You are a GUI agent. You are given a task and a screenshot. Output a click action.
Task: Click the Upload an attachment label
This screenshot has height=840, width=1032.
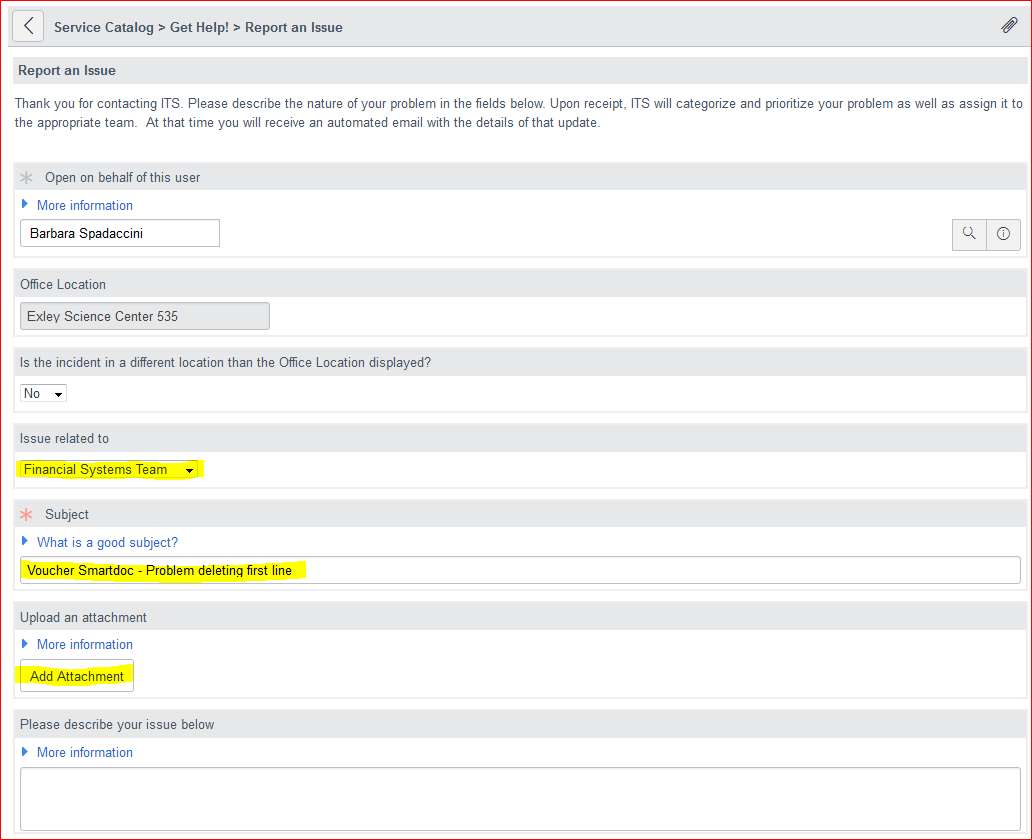point(83,617)
